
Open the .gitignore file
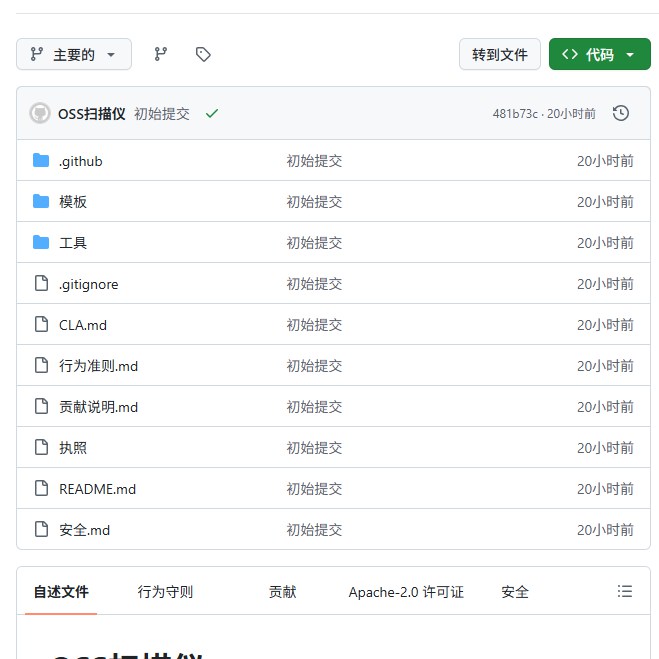89,285
